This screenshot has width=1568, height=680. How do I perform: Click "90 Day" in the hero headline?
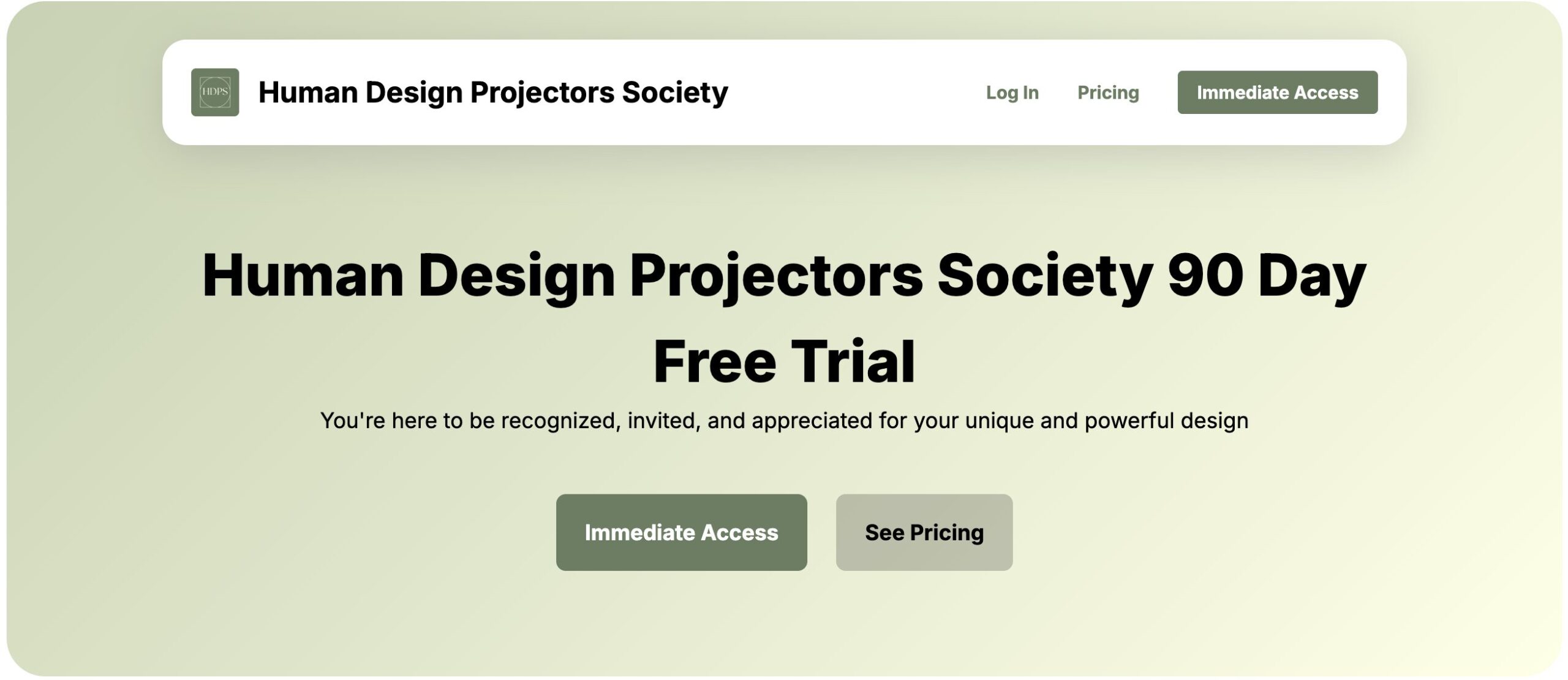click(1267, 276)
